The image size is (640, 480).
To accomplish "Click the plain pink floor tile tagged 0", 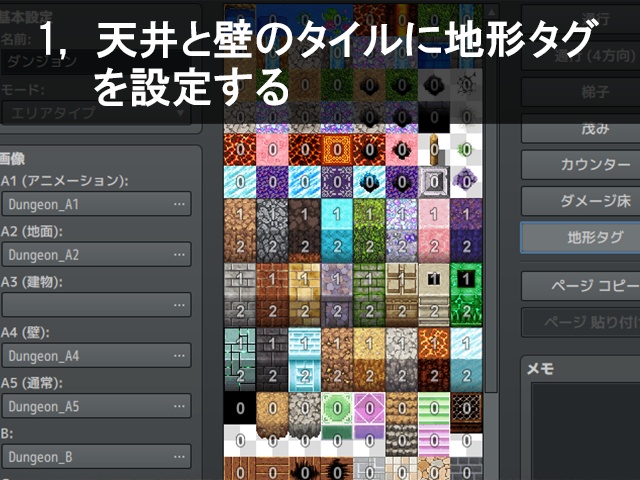I will 272,150.
